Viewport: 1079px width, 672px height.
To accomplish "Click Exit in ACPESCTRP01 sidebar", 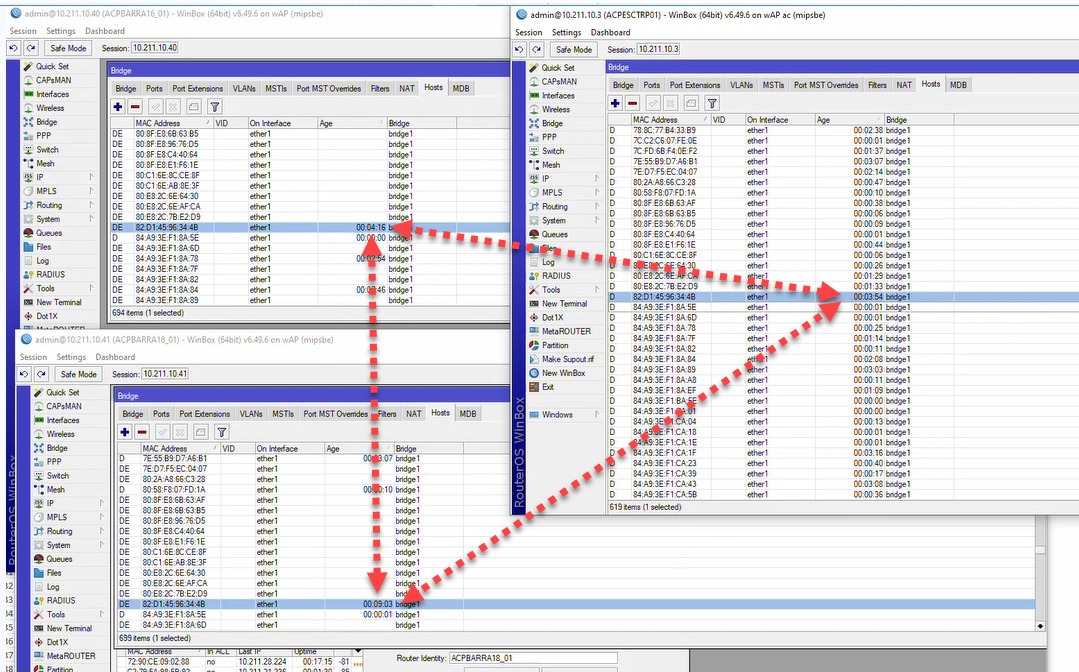I will click(548, 387).
